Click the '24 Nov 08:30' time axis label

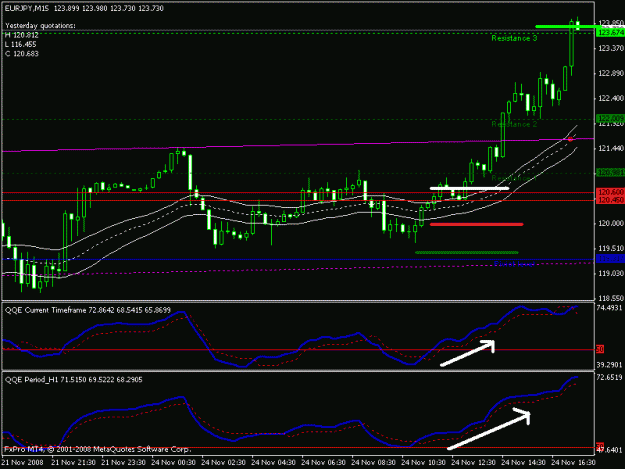(373, 463)
